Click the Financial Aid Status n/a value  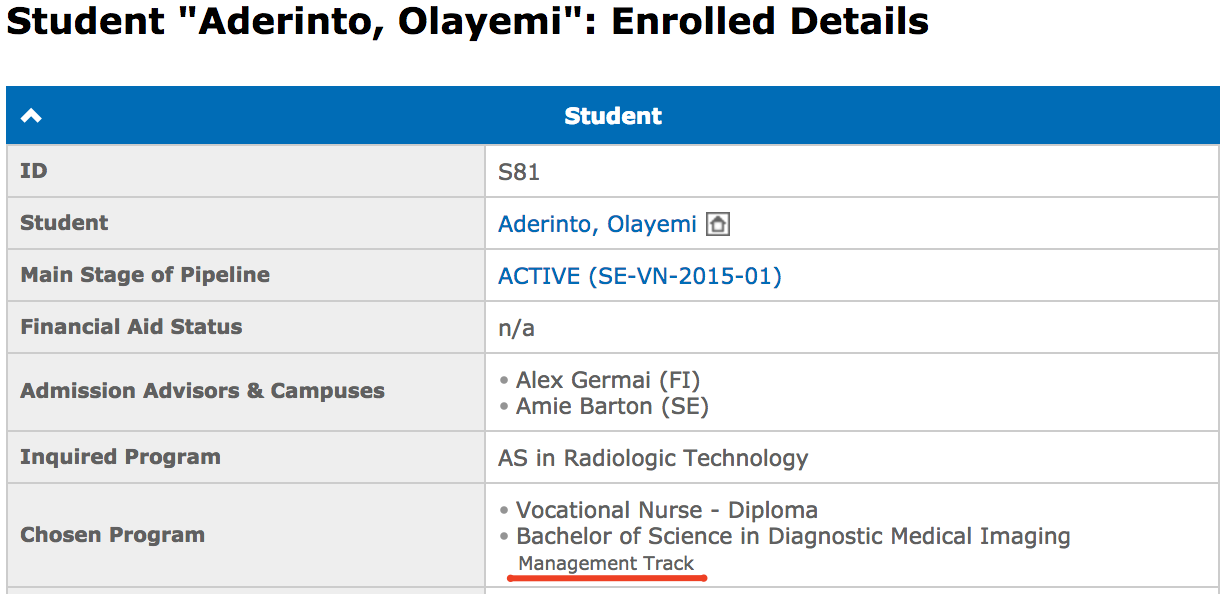[x=516, y=328]
